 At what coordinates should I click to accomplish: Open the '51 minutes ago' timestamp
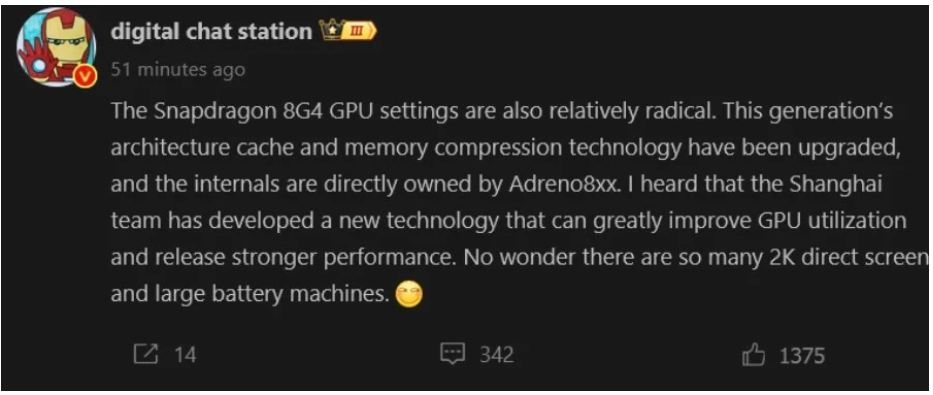(178, 70)
